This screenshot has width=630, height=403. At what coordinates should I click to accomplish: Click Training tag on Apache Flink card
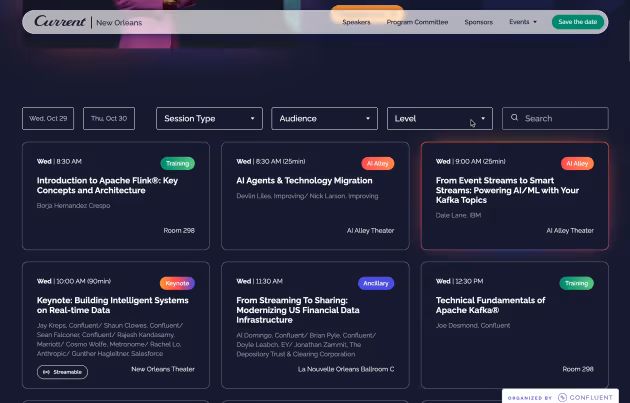coord(178,164)
